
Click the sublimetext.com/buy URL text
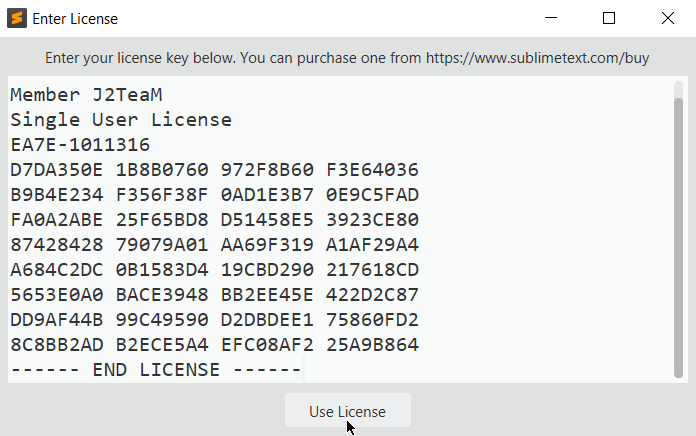pyautogui.click(x=538, y=59)
